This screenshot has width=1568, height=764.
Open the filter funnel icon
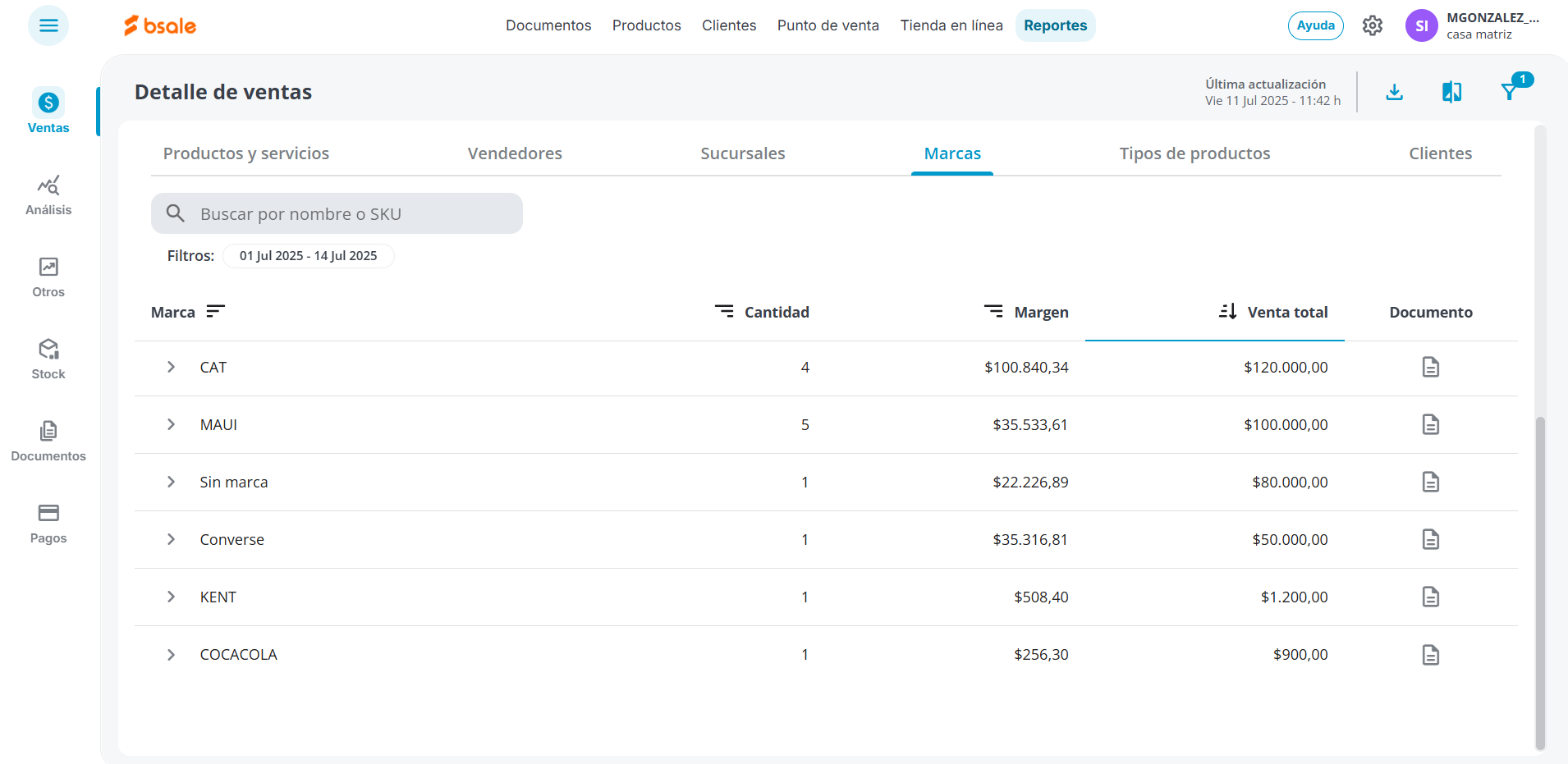1509,92
